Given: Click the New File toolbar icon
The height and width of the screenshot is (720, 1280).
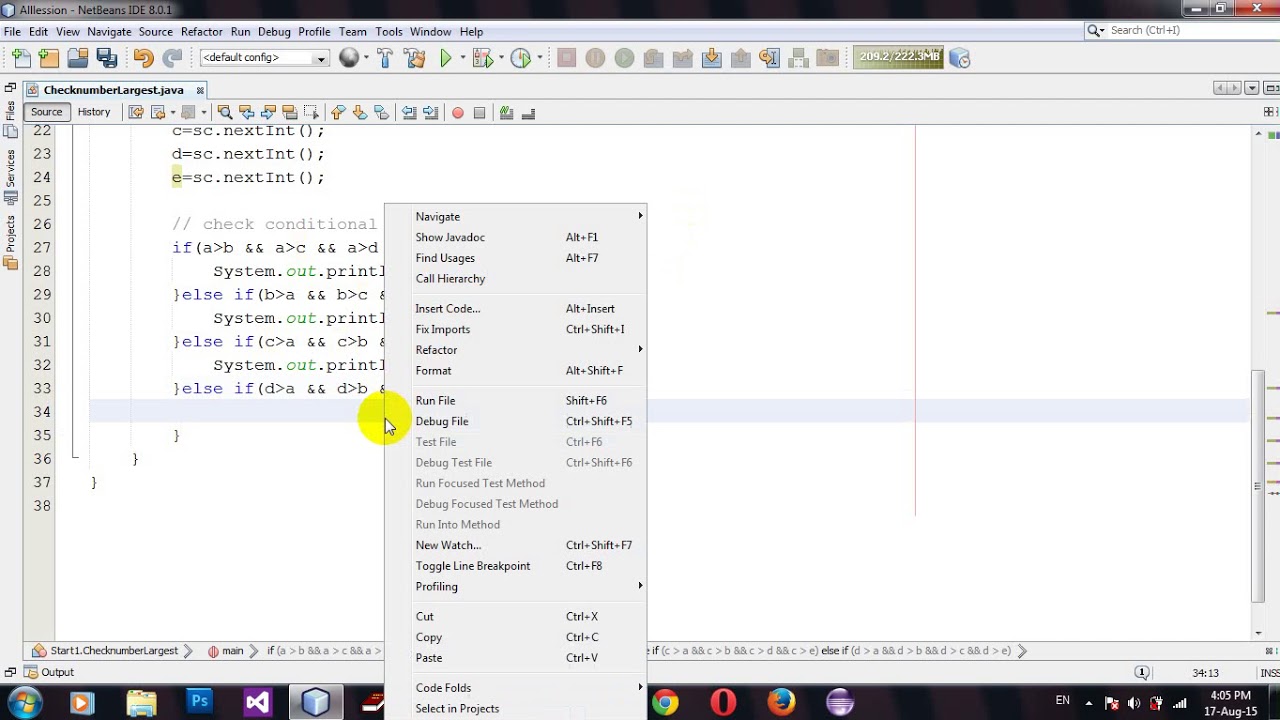Looking at the screenshot, I should pyautogui.click(x=21, y=58).
